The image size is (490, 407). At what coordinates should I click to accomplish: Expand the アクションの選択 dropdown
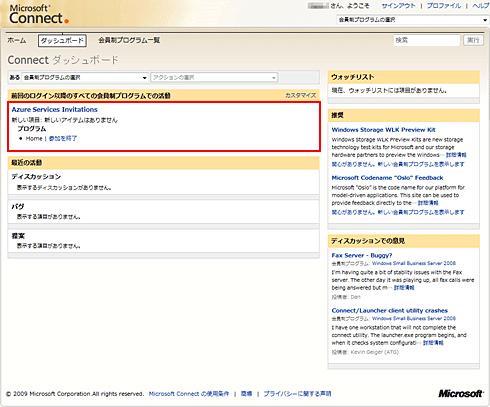click(214, 78)
